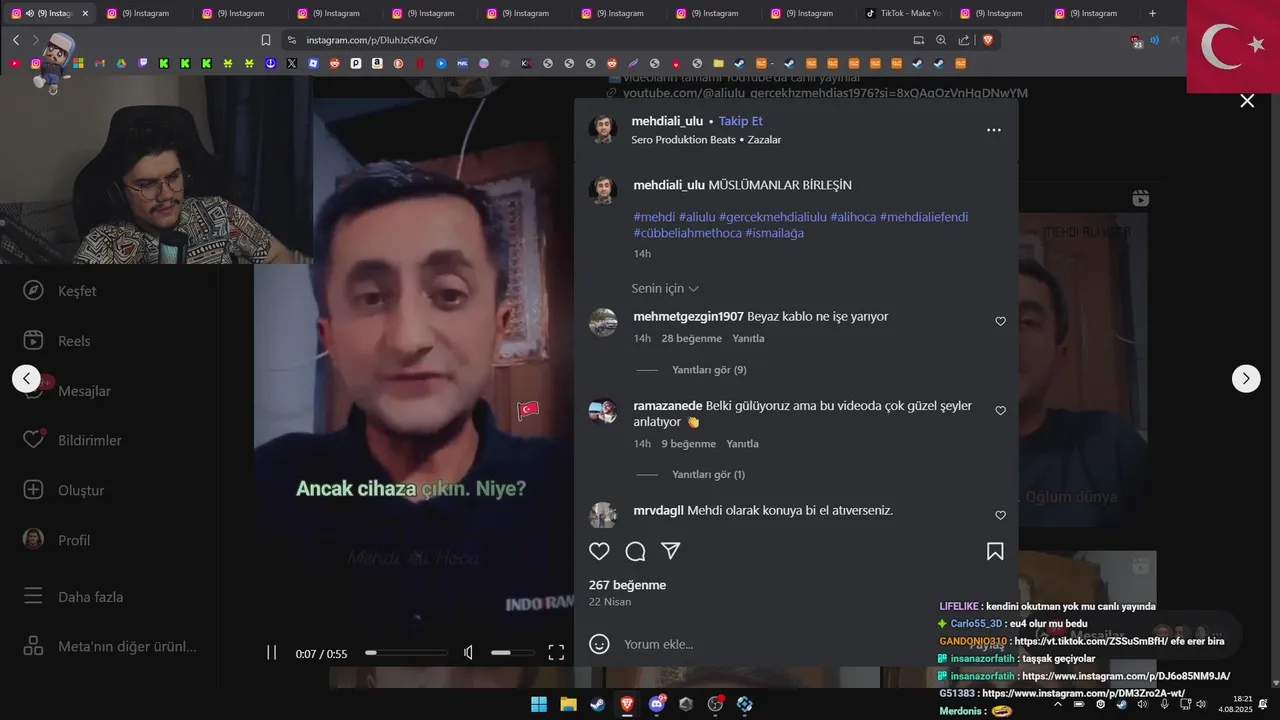Screen dimensions: 1280x720
Task: Open ramazanede's profile avatar
Action: (x=603, y=411)
